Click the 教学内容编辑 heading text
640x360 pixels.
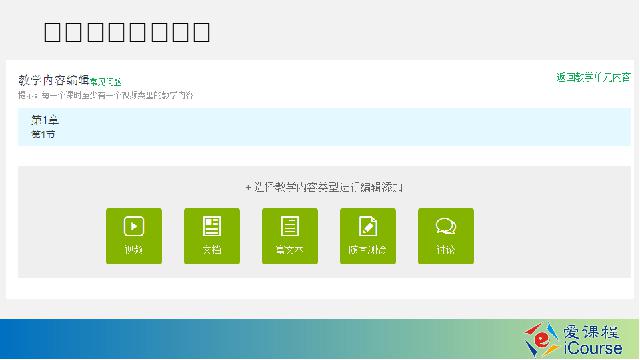[53, 80]
